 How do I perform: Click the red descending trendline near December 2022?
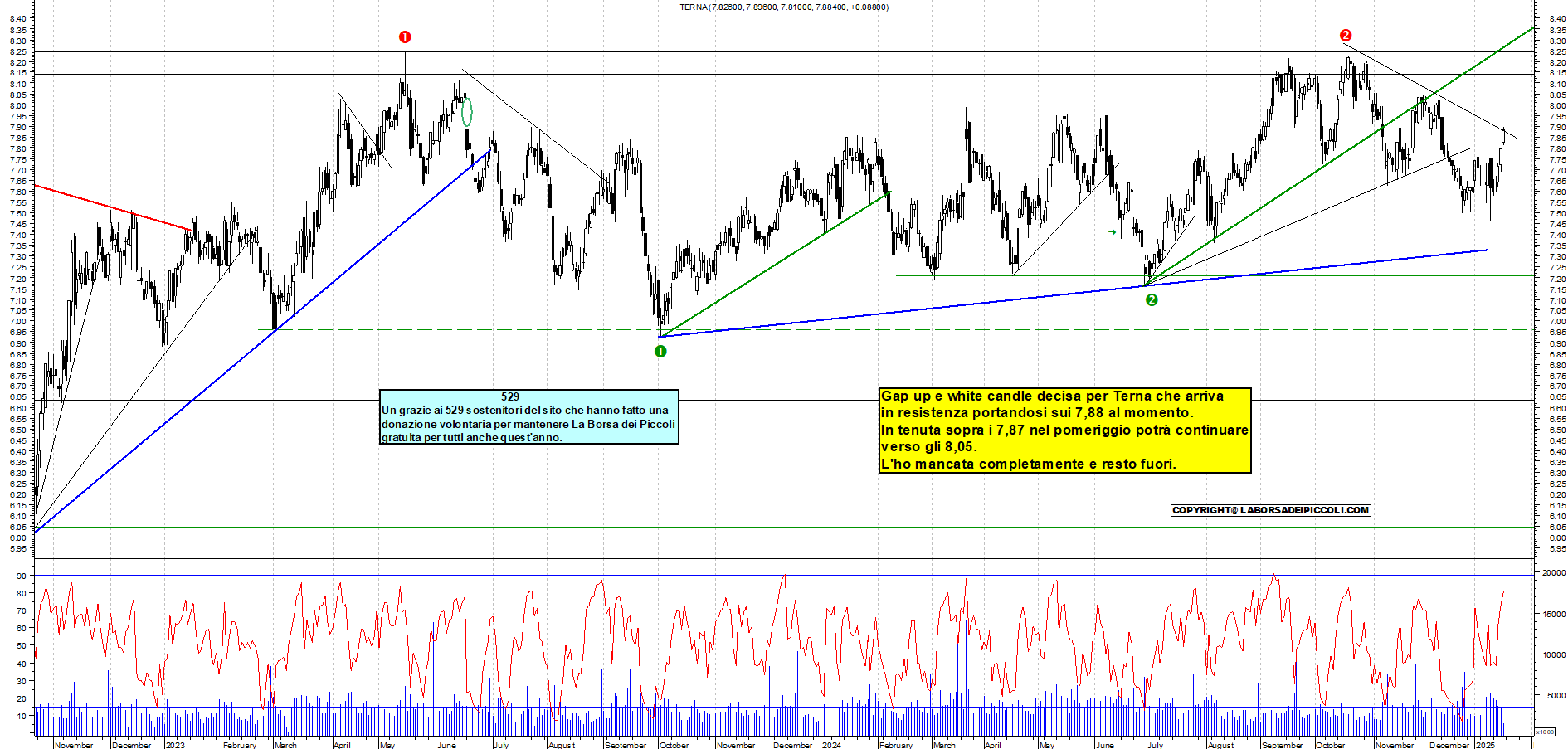(x=113, y=207)
